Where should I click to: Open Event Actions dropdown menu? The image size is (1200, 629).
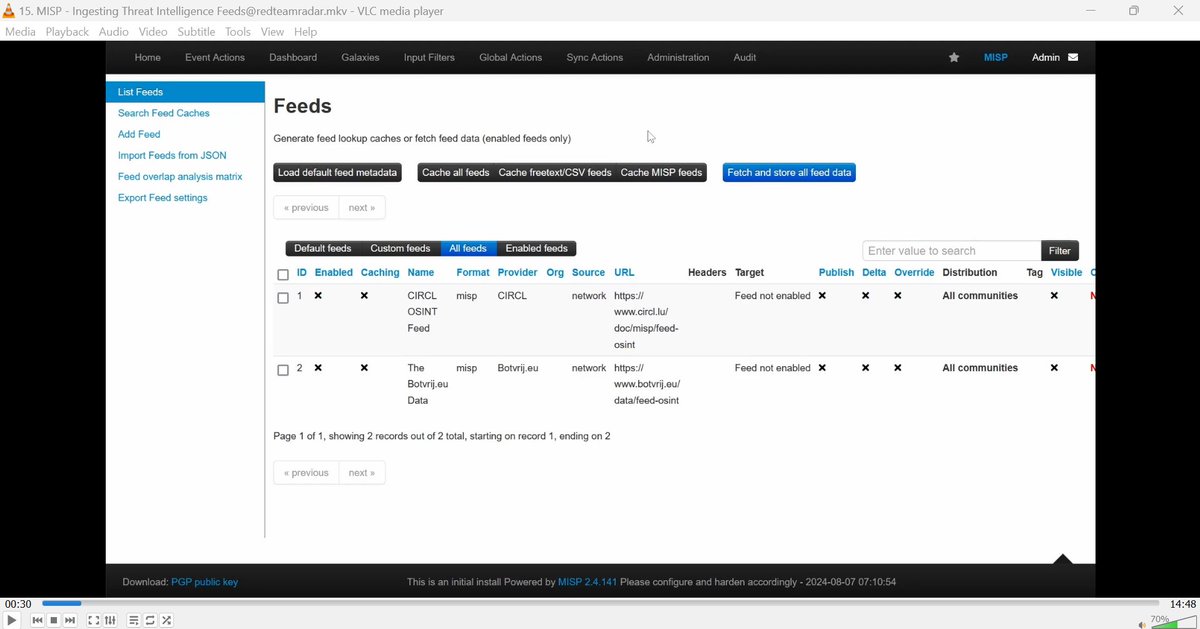(x=215, y=58)
